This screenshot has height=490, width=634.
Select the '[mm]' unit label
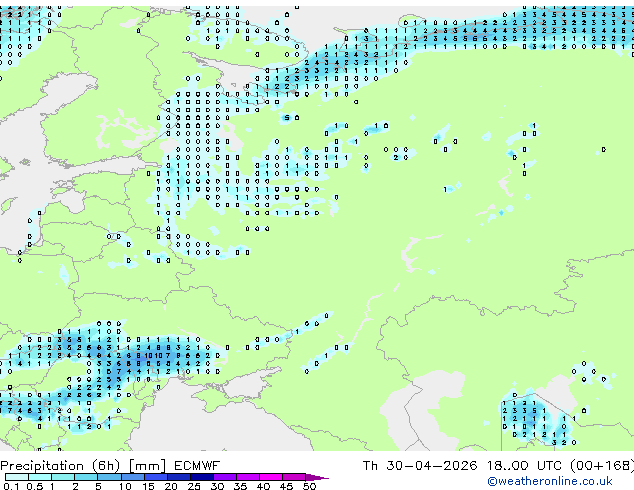click(148, 466)
